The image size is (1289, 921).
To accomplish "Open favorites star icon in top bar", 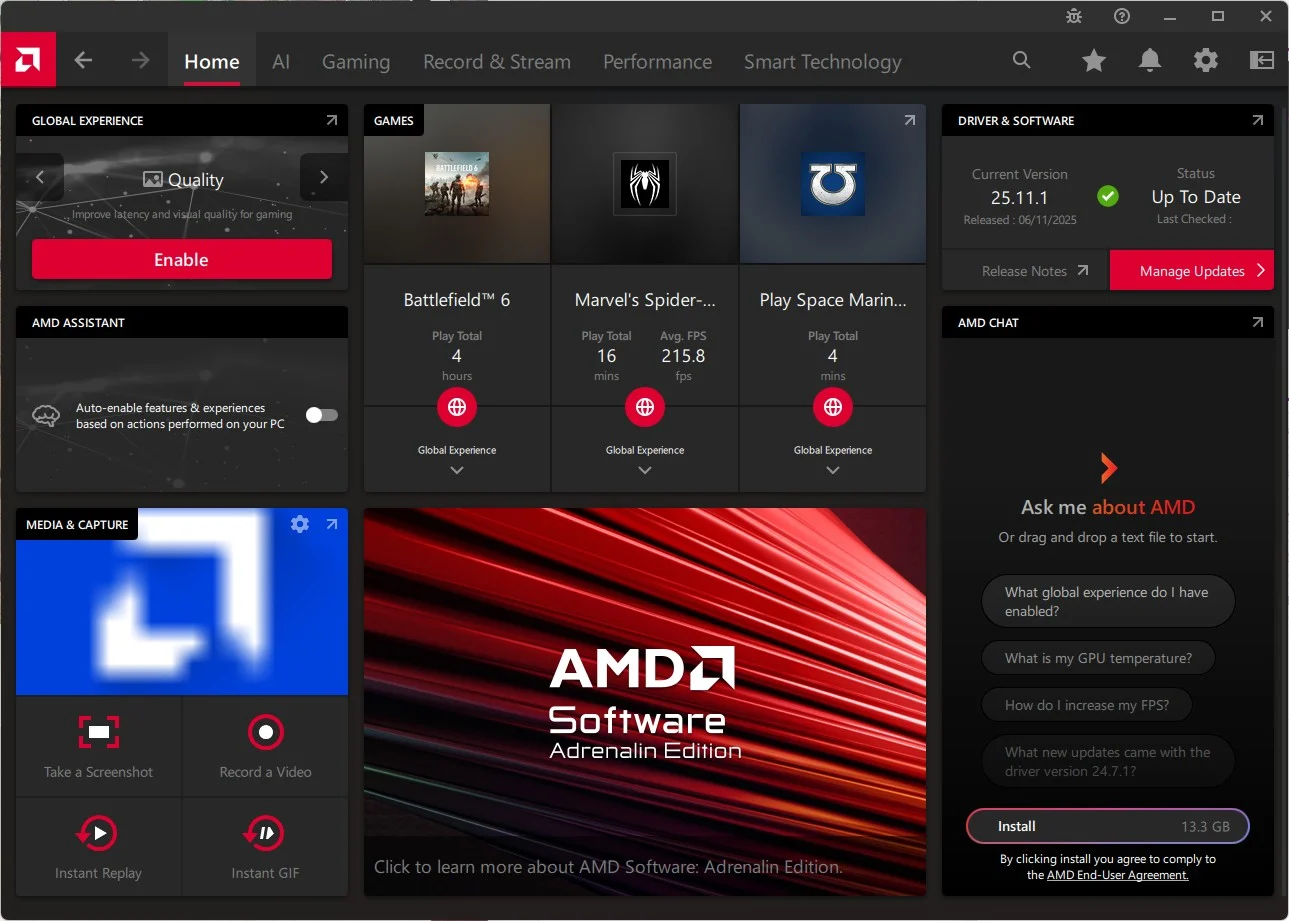I will click(x=1094, y=61).
